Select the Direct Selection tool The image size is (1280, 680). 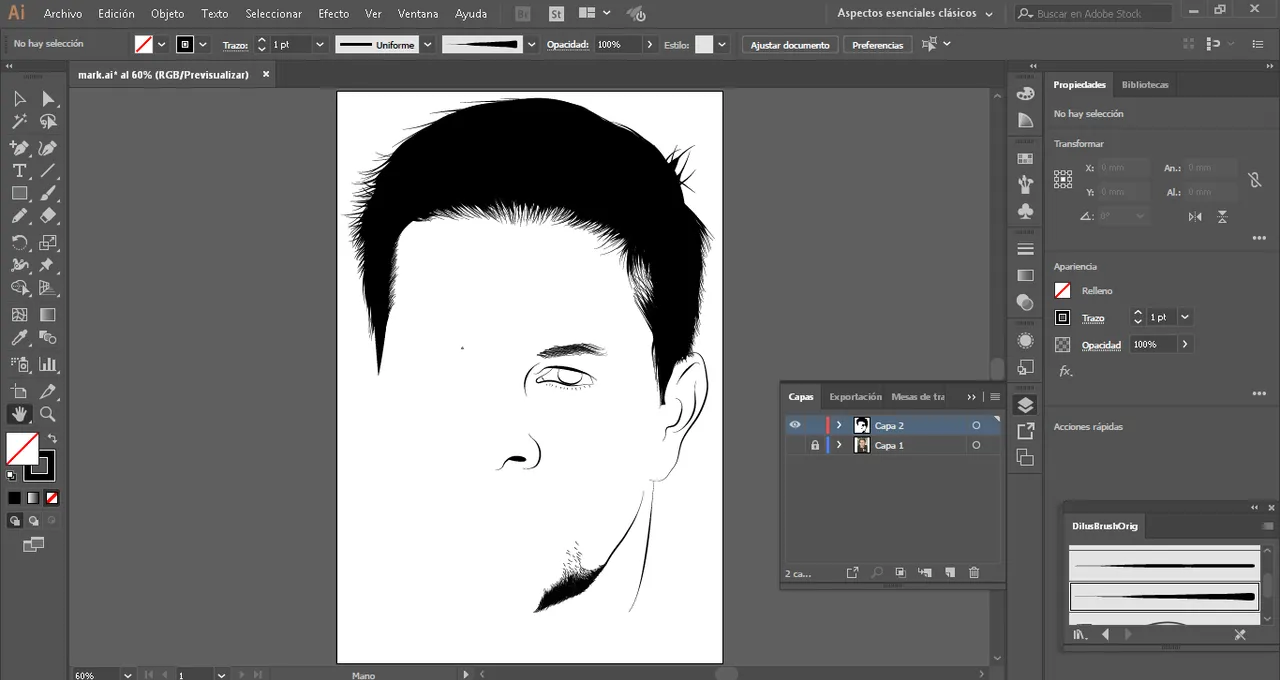click(48, 98)
